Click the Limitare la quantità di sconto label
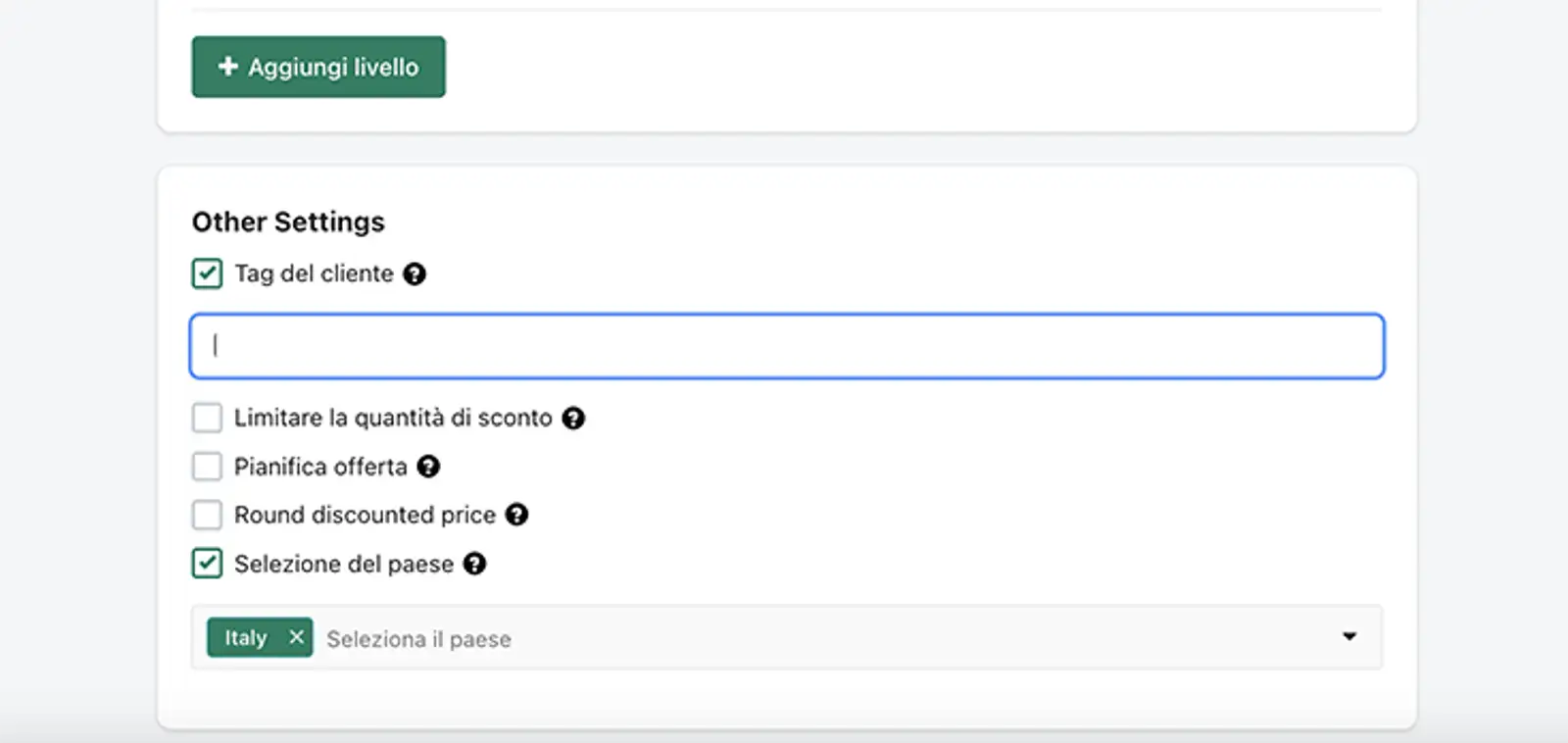This screenshot has width=1568, height=743. click(x=393, y=419)
